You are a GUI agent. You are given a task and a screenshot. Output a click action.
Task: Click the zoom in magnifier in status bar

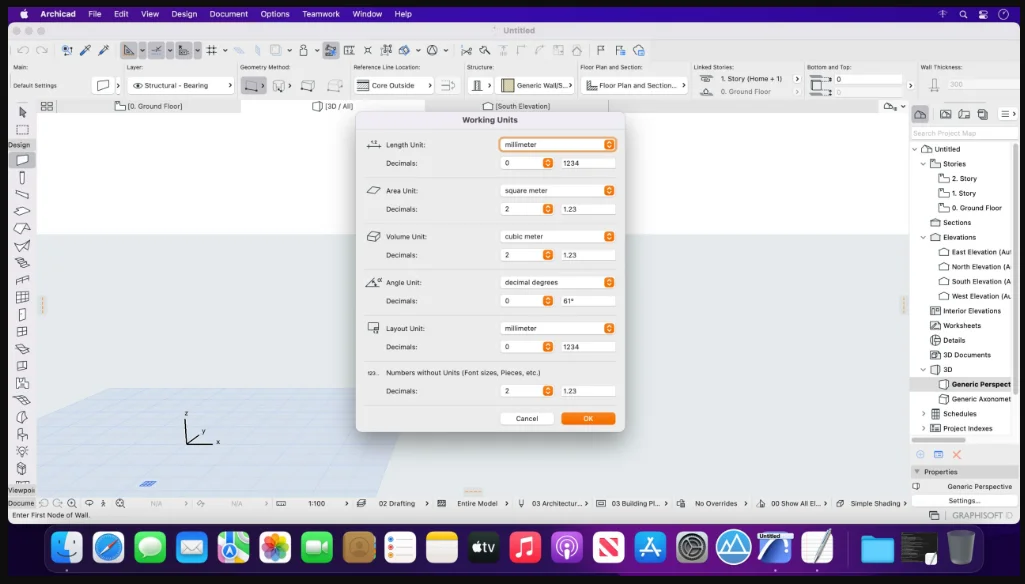click(72, 504)
